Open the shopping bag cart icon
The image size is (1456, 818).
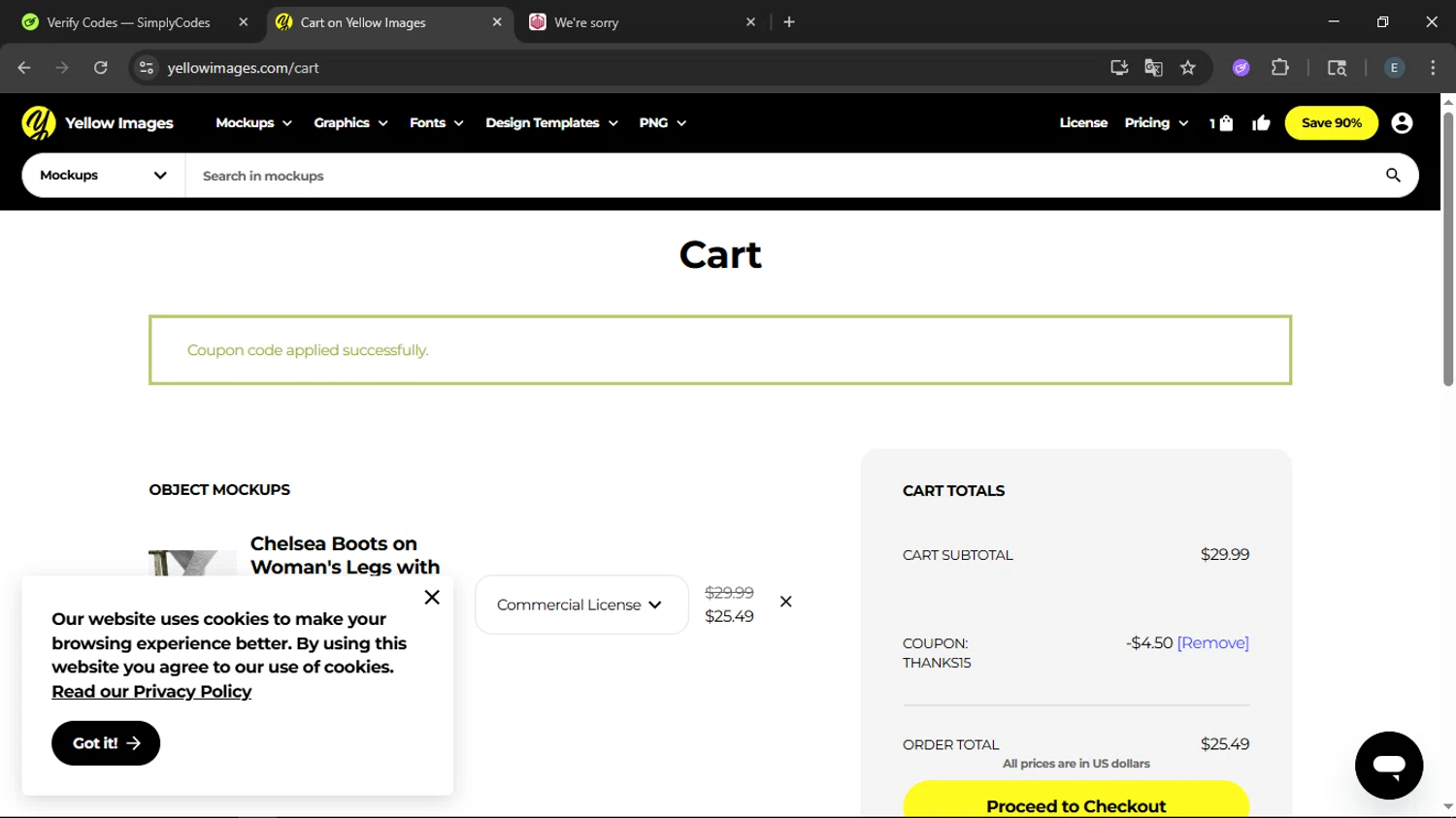click(1222, 123)
